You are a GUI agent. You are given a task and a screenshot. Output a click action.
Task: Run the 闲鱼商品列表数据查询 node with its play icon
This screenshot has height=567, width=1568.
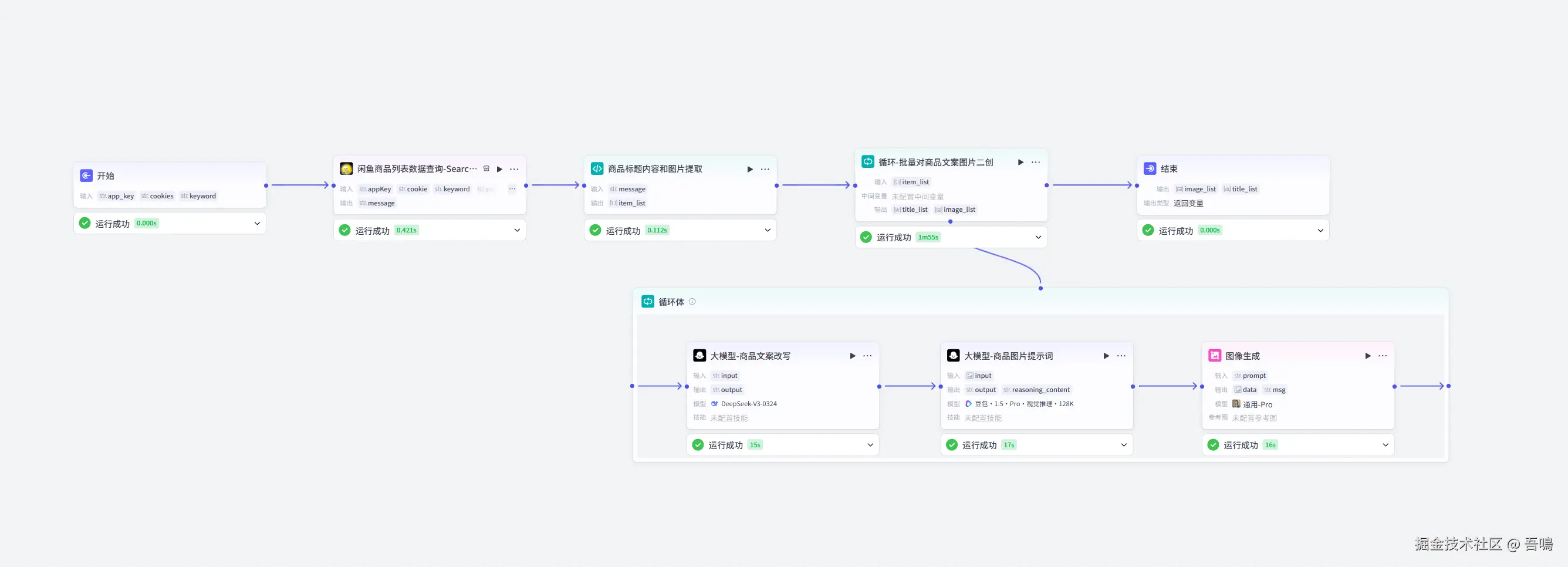(x=500, y=169)
